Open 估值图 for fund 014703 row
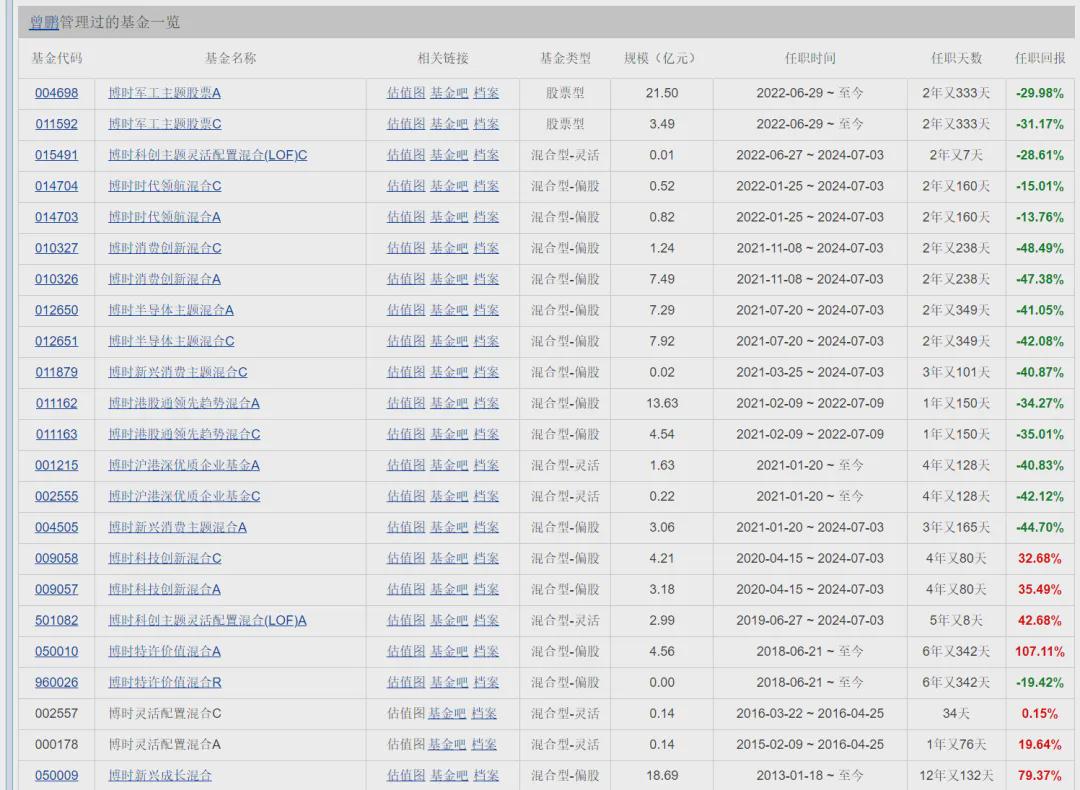This screenshot has height=790, width=1080. pos(406,217)
